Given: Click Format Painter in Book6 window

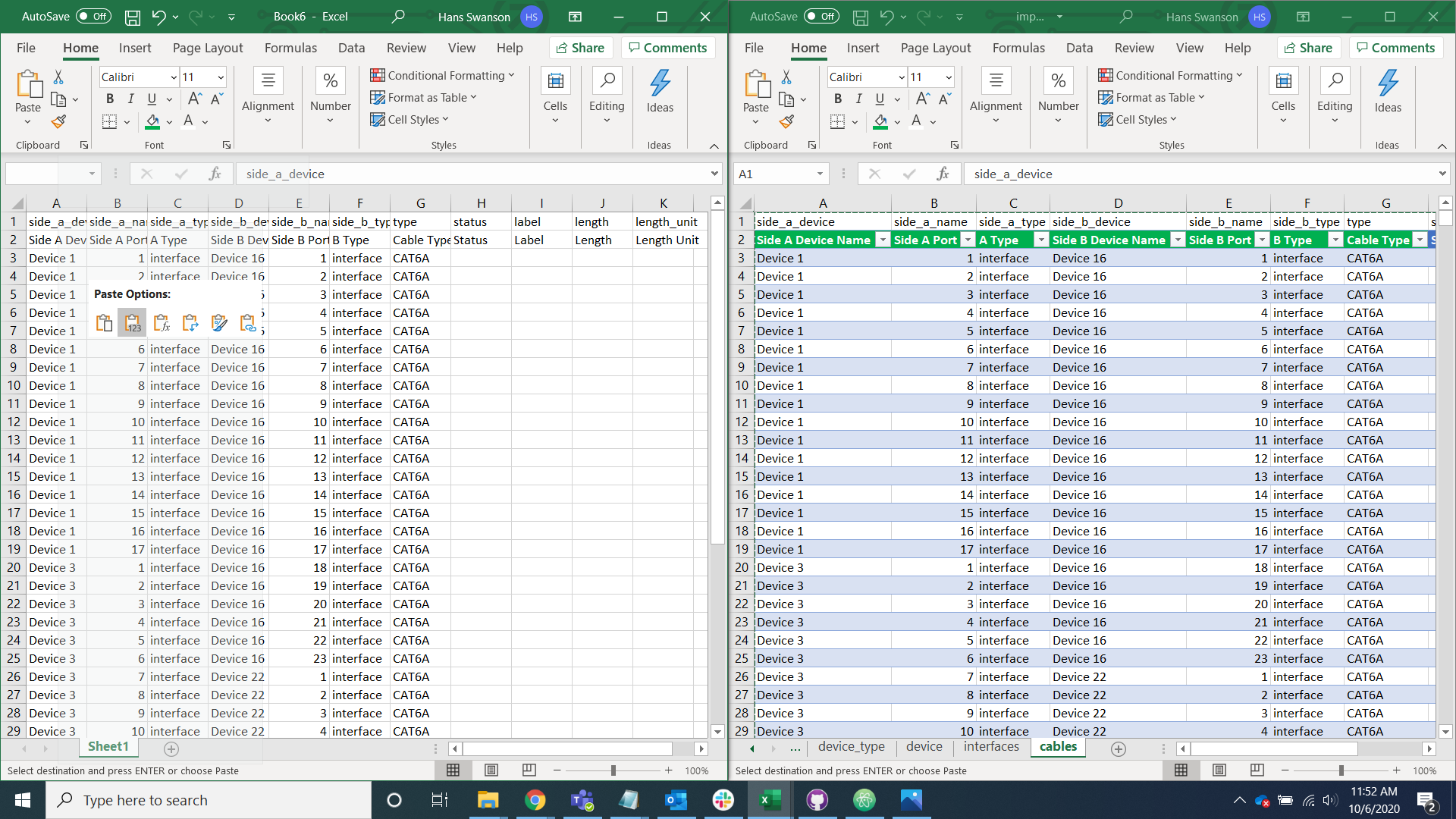Looking at the screenshot, I should [58, 121].
